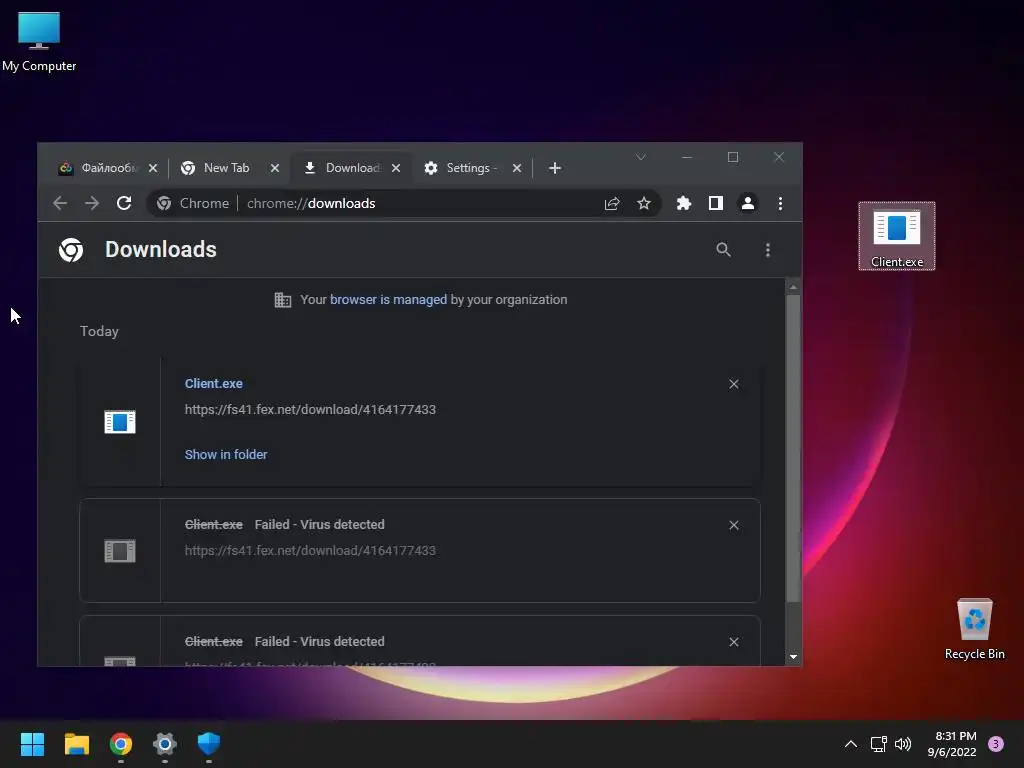Click the Today date heading

[x=99, y=331]
